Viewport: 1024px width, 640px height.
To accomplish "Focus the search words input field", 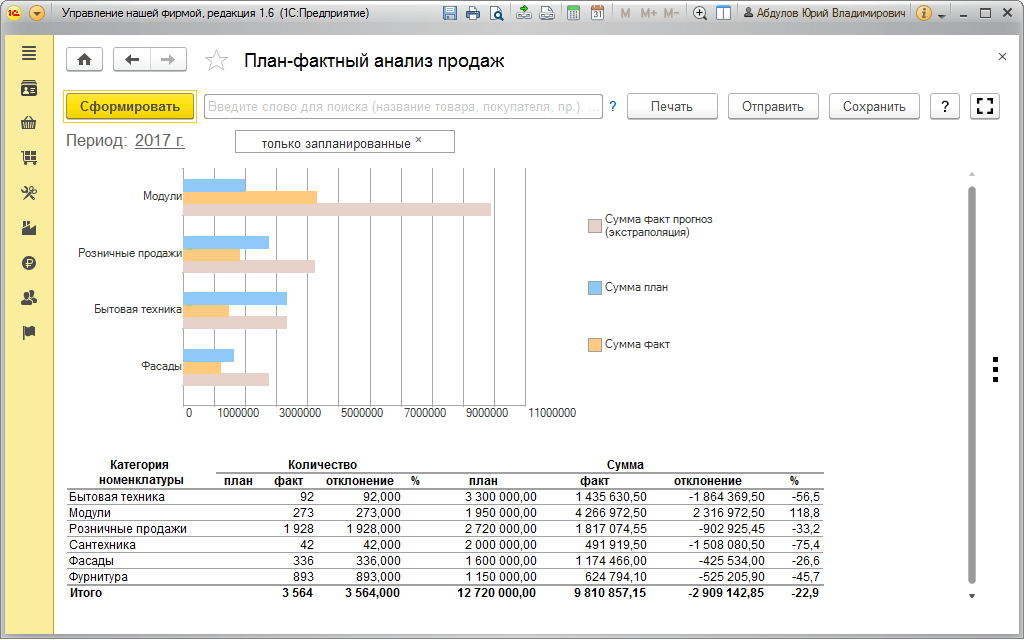I will click(x=403, y=106).
